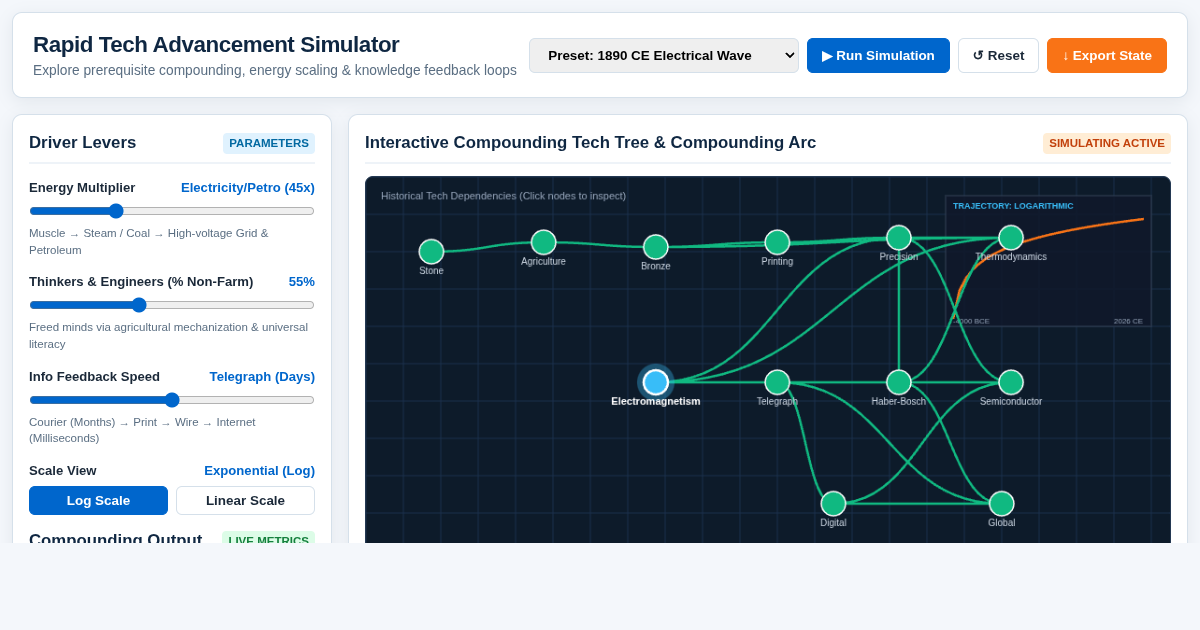Select the Haber-Bosch node
The width and height of the screenshot is (1200, 630).
pos(899,382)
